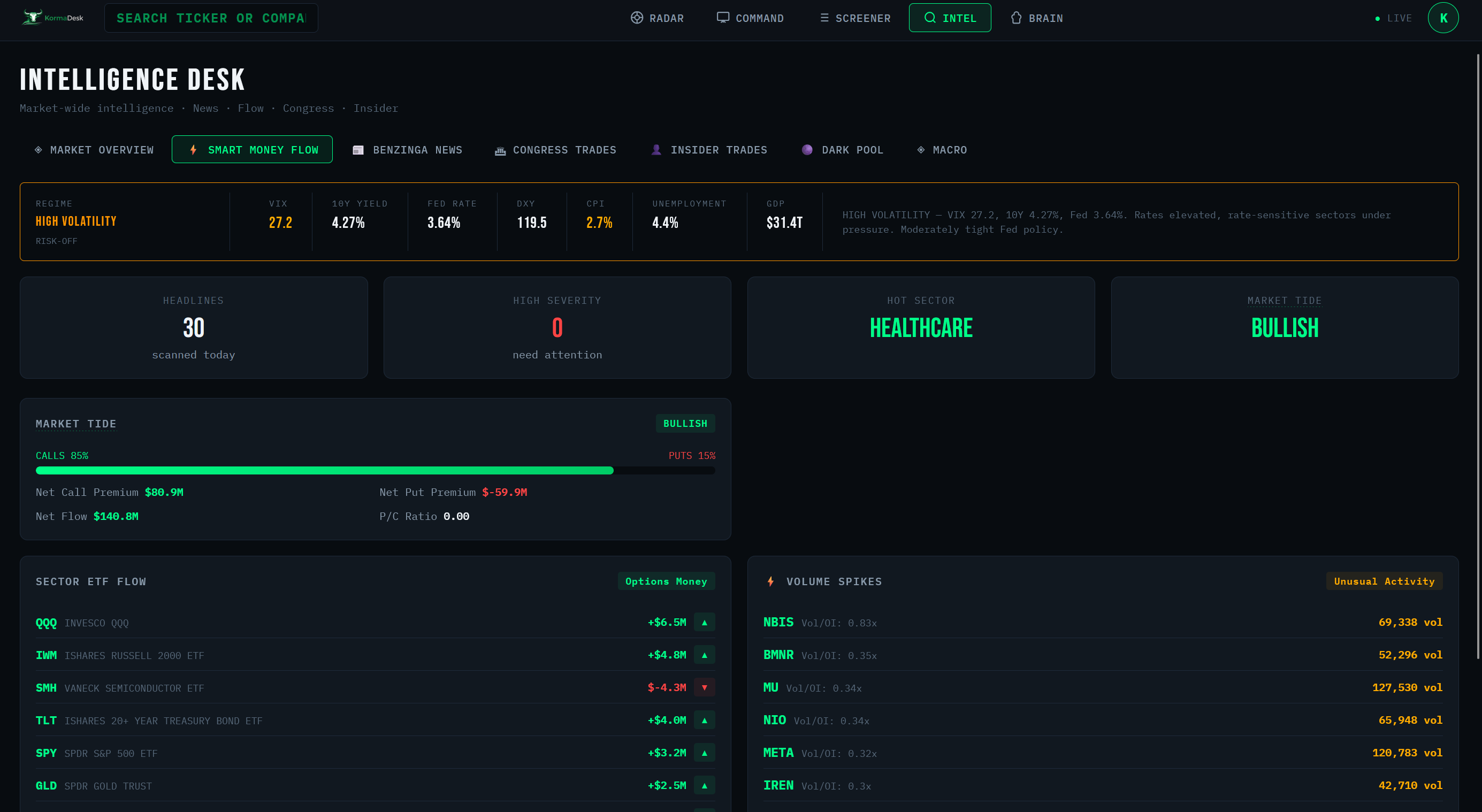Click the KormaDesk bull logo

coord(32,18)
